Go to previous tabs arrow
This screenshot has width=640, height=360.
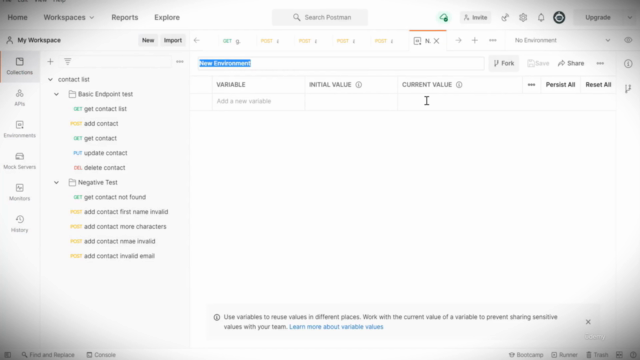(197, 40)
